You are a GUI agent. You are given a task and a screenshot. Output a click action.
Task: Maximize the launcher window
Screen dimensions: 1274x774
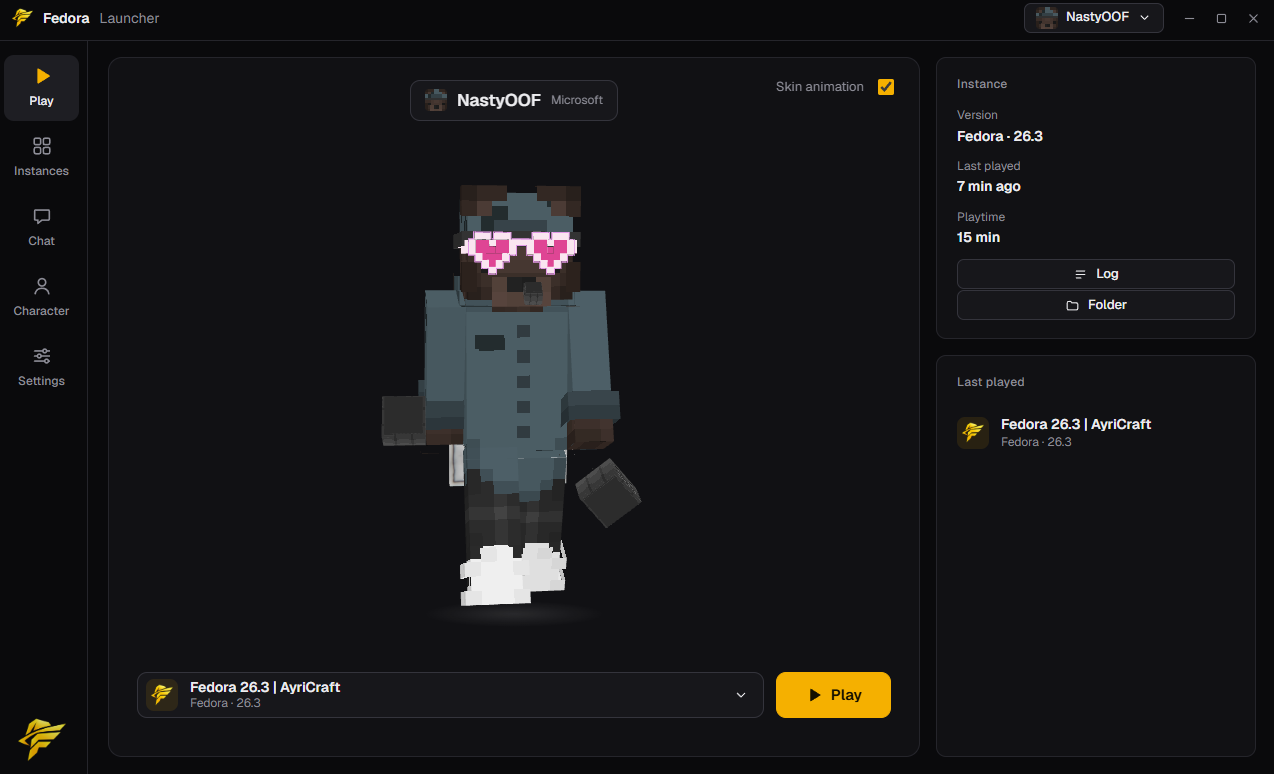click(x=1221, y=18)
